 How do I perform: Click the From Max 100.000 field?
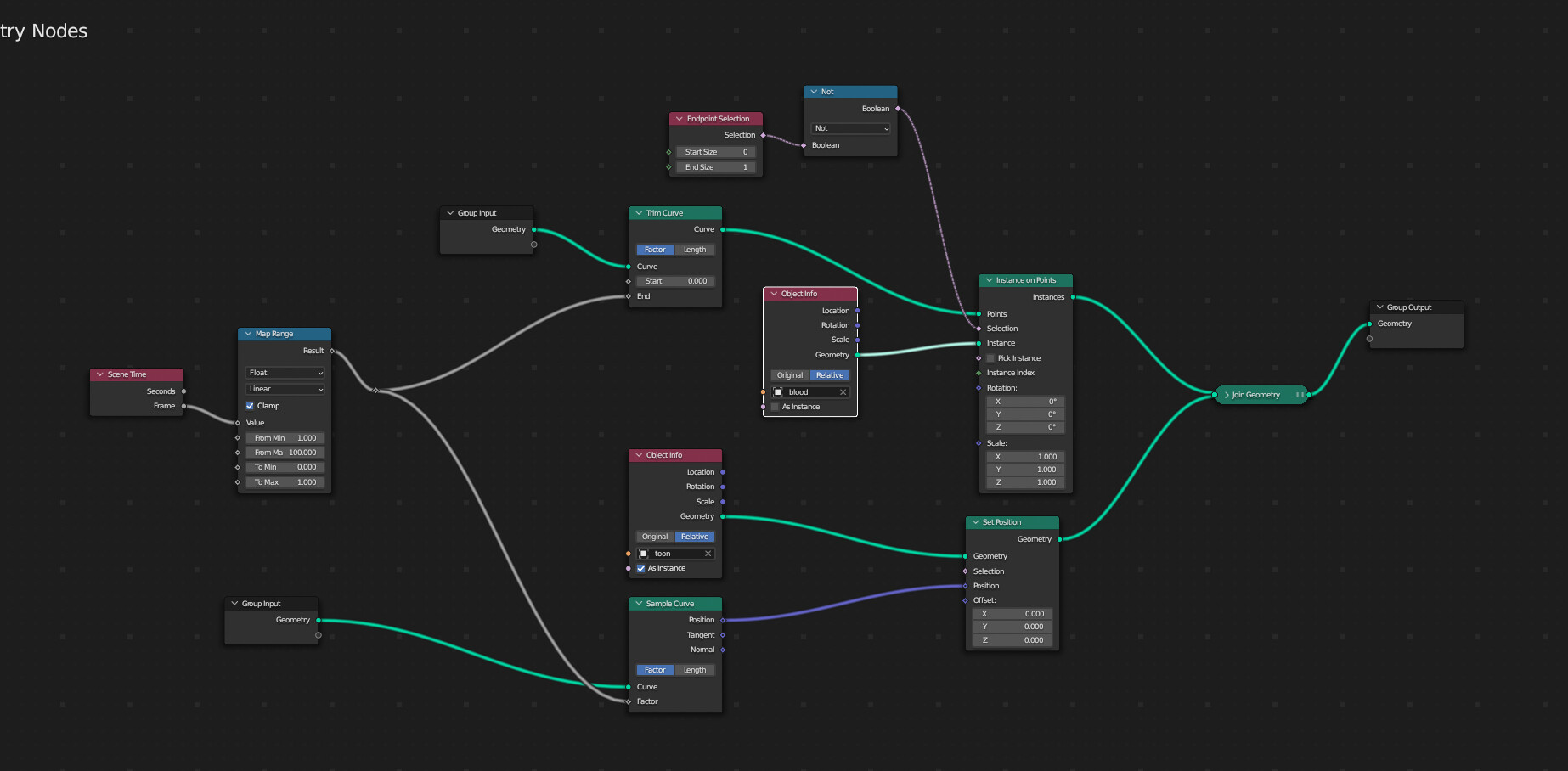(x=285, y=453)
